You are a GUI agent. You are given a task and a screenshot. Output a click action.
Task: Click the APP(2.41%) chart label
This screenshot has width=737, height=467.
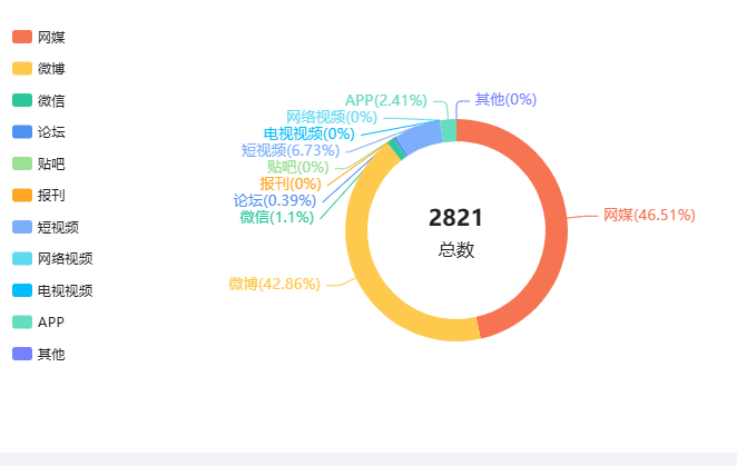386,100
